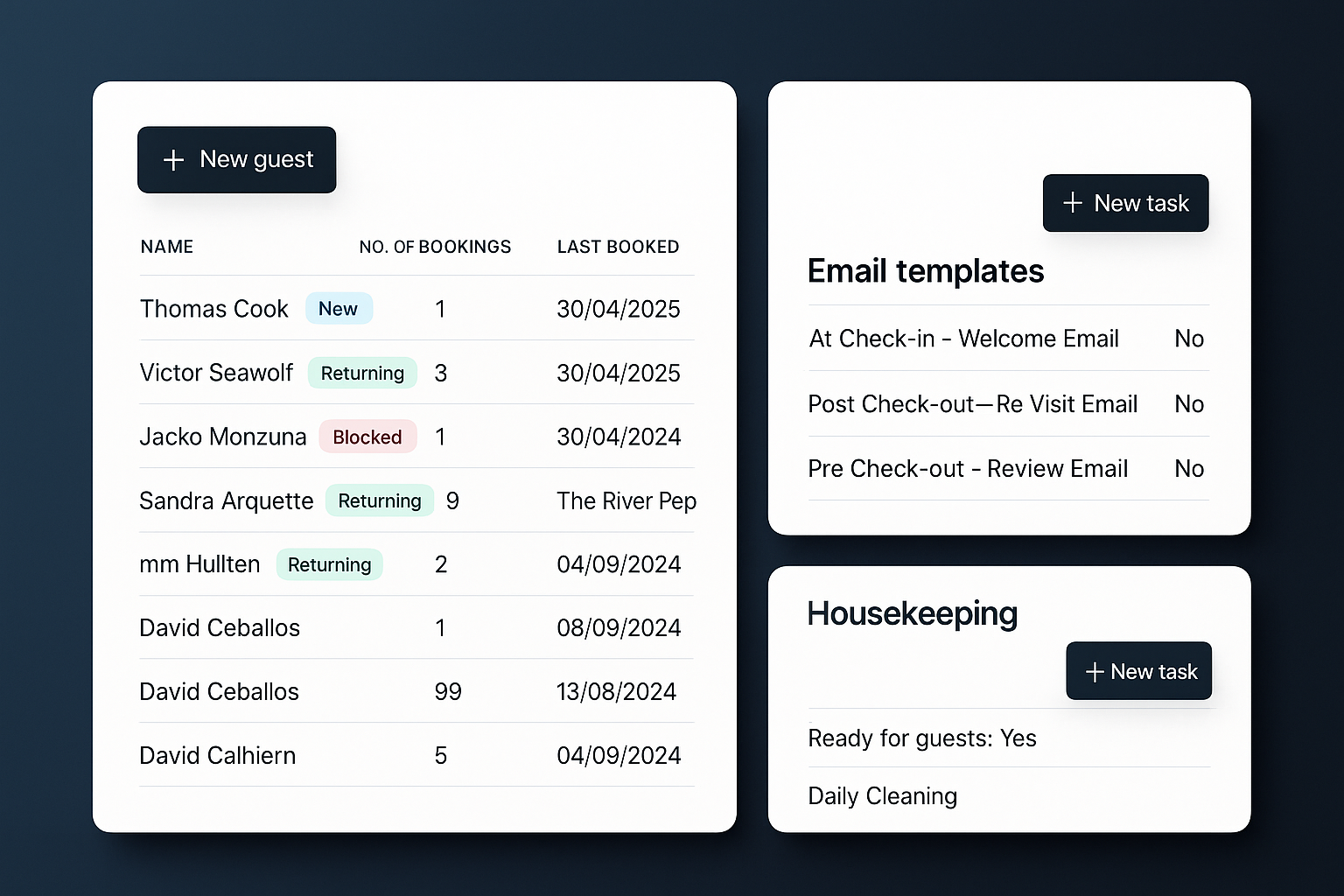Viewport: 1344px width, 896px height.
Task: Click date 30/04/2025 in Victor Seawolf row
Action: click(x=619, y=373)
